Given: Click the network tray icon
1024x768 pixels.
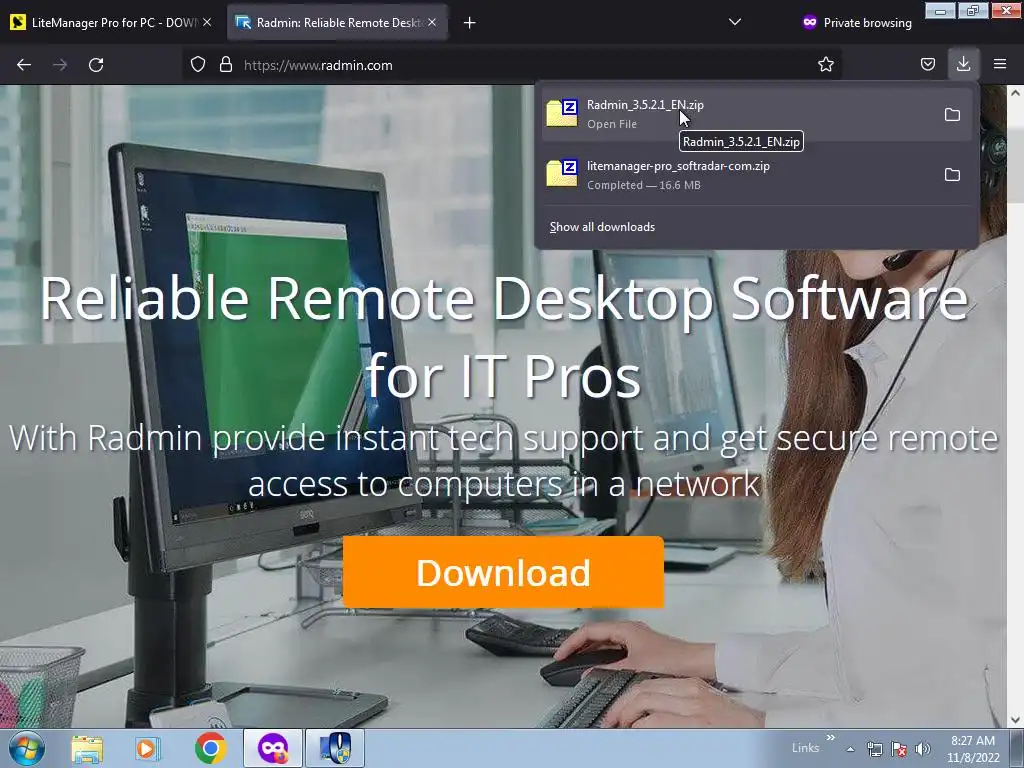Looking at the screenshot, I should [874, 749].
